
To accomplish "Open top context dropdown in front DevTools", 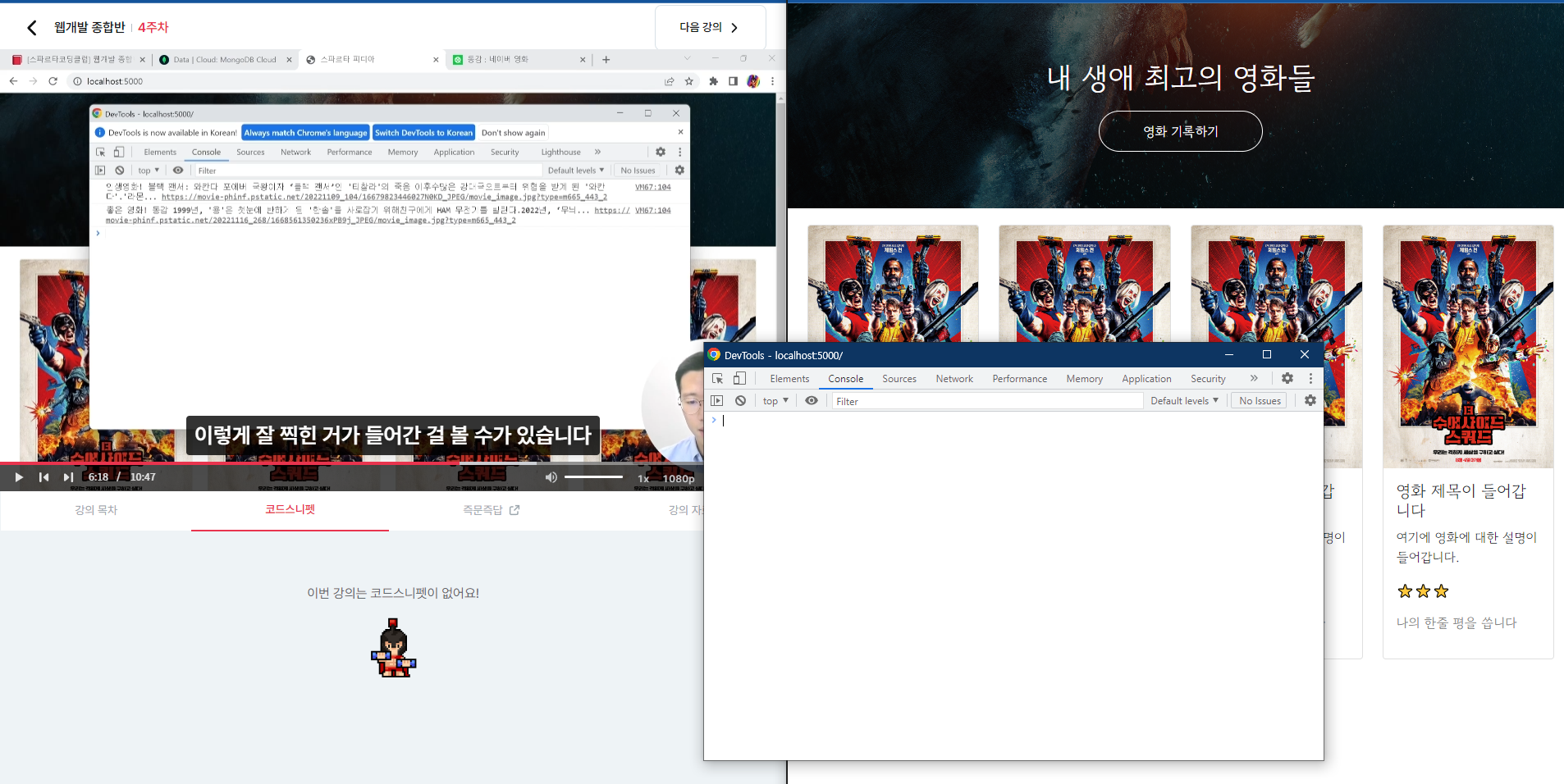I will point(775,401).
